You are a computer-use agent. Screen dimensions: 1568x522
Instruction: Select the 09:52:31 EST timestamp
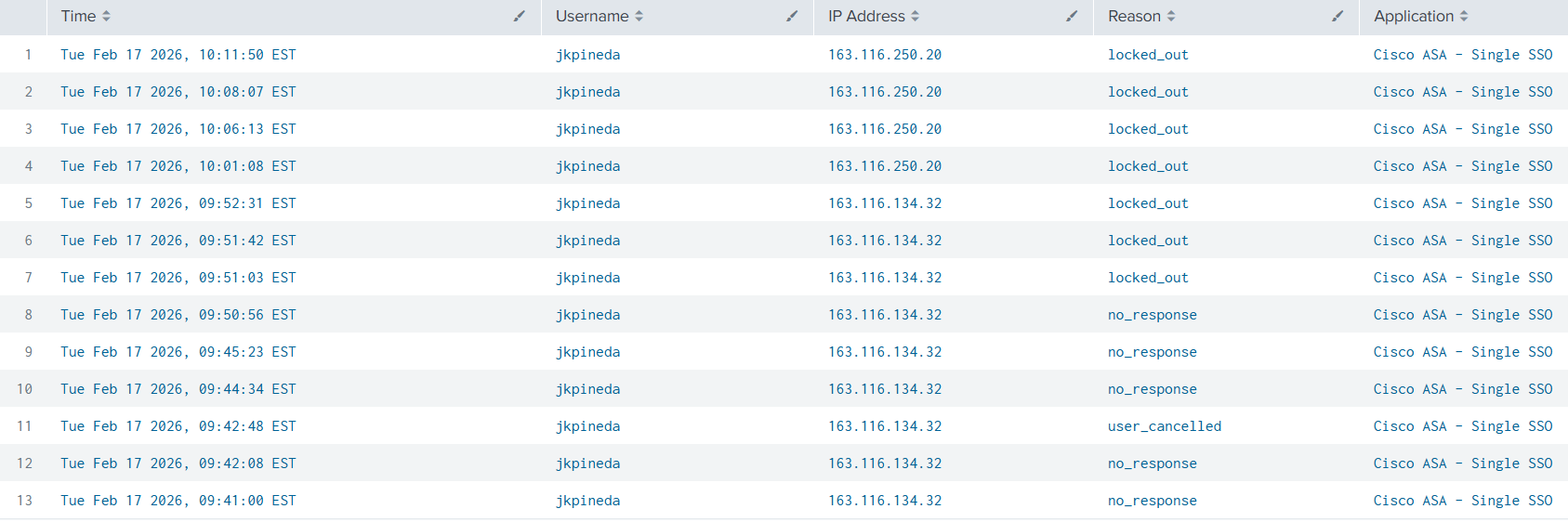[x=178, y=203]
